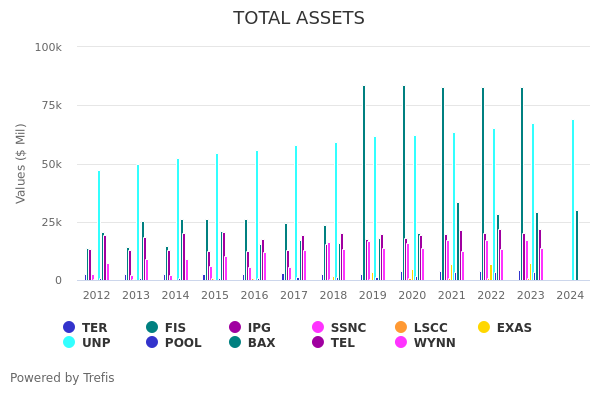Select the POOL legend circle
Viewport: 600px width, 400px height.
(x=152, y=342)
